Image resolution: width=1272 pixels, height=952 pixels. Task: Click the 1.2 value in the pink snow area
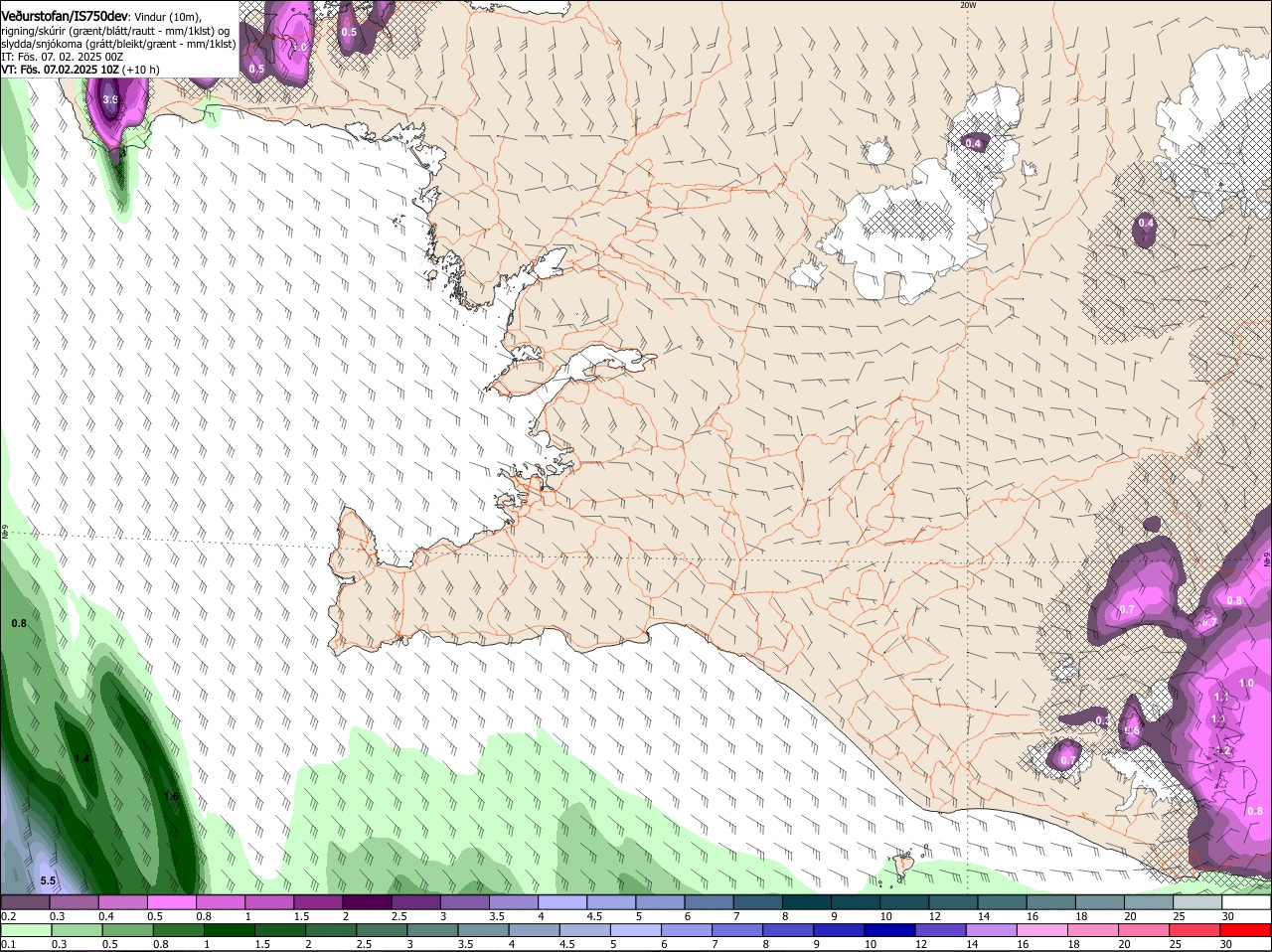[1224, 751]
